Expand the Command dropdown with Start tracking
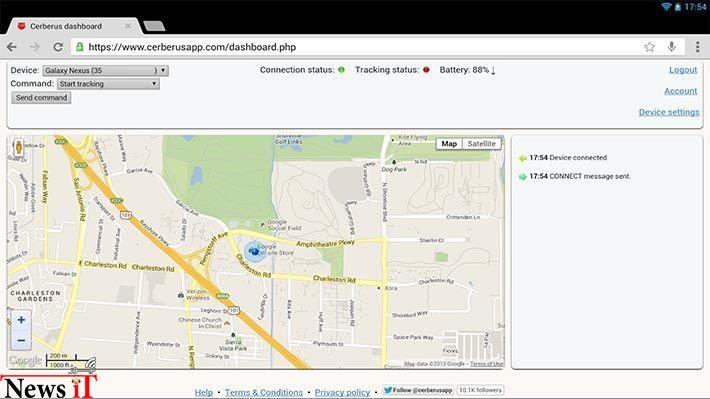The image size is (710, 399). [108, 84]
